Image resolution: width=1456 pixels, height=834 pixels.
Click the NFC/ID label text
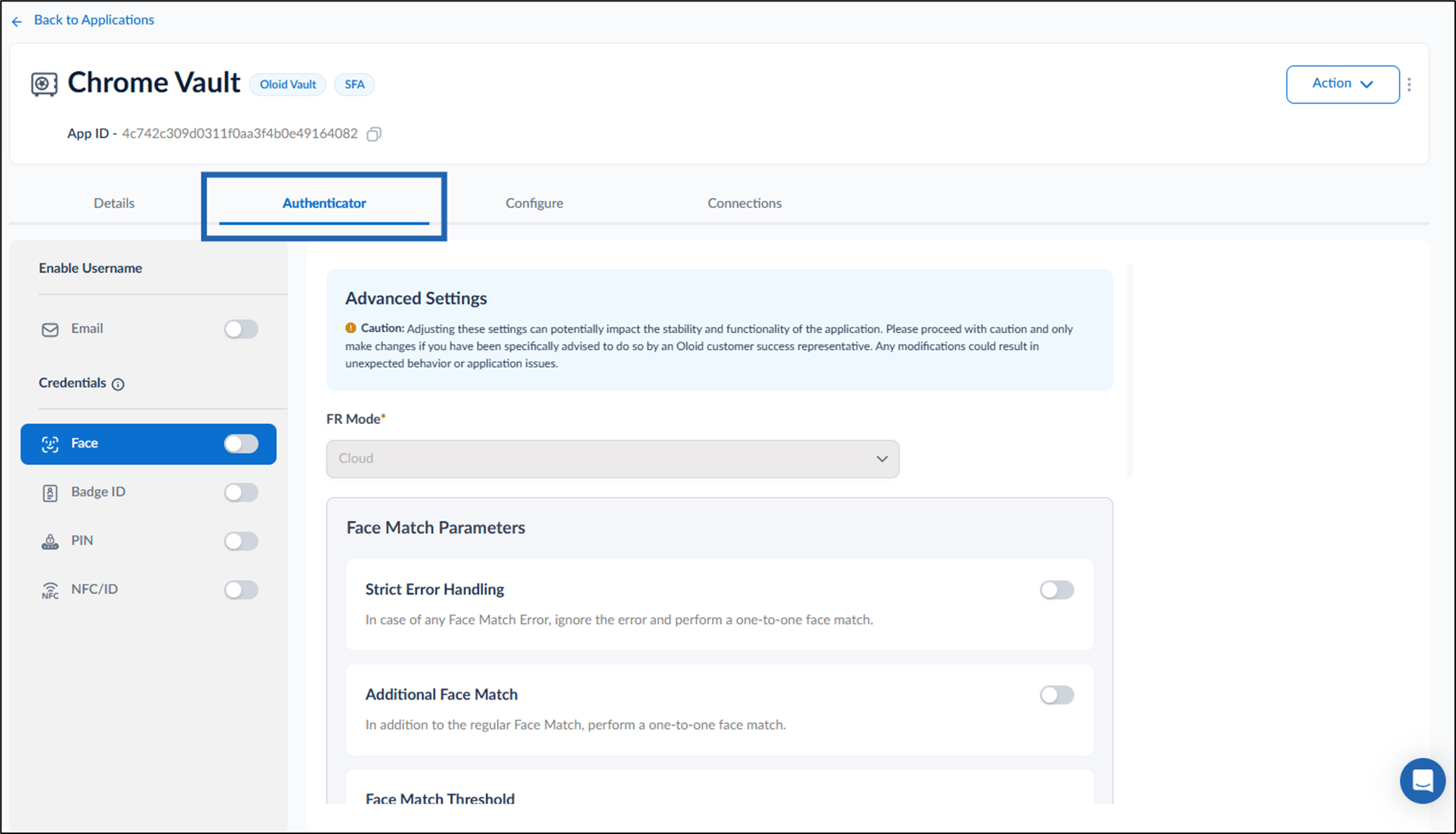tap(95, 589)
